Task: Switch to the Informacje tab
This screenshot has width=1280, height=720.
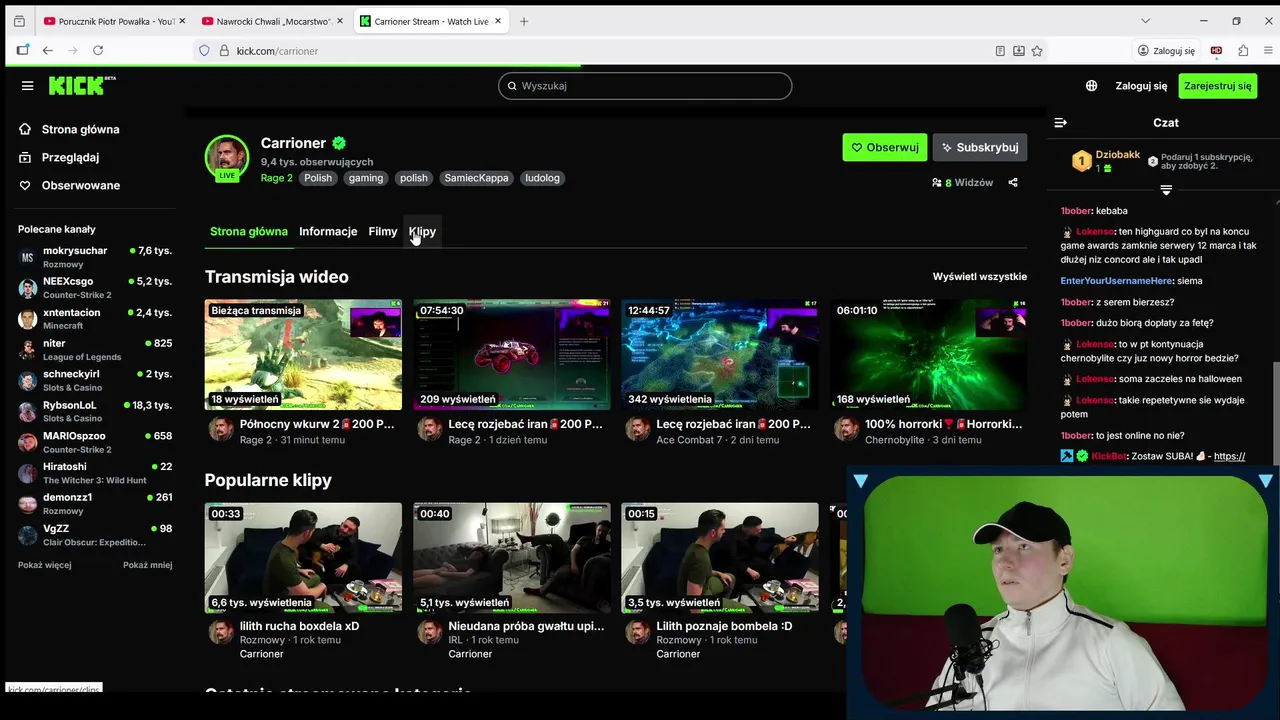Action: pyautogui.click(x=328, y=231)
